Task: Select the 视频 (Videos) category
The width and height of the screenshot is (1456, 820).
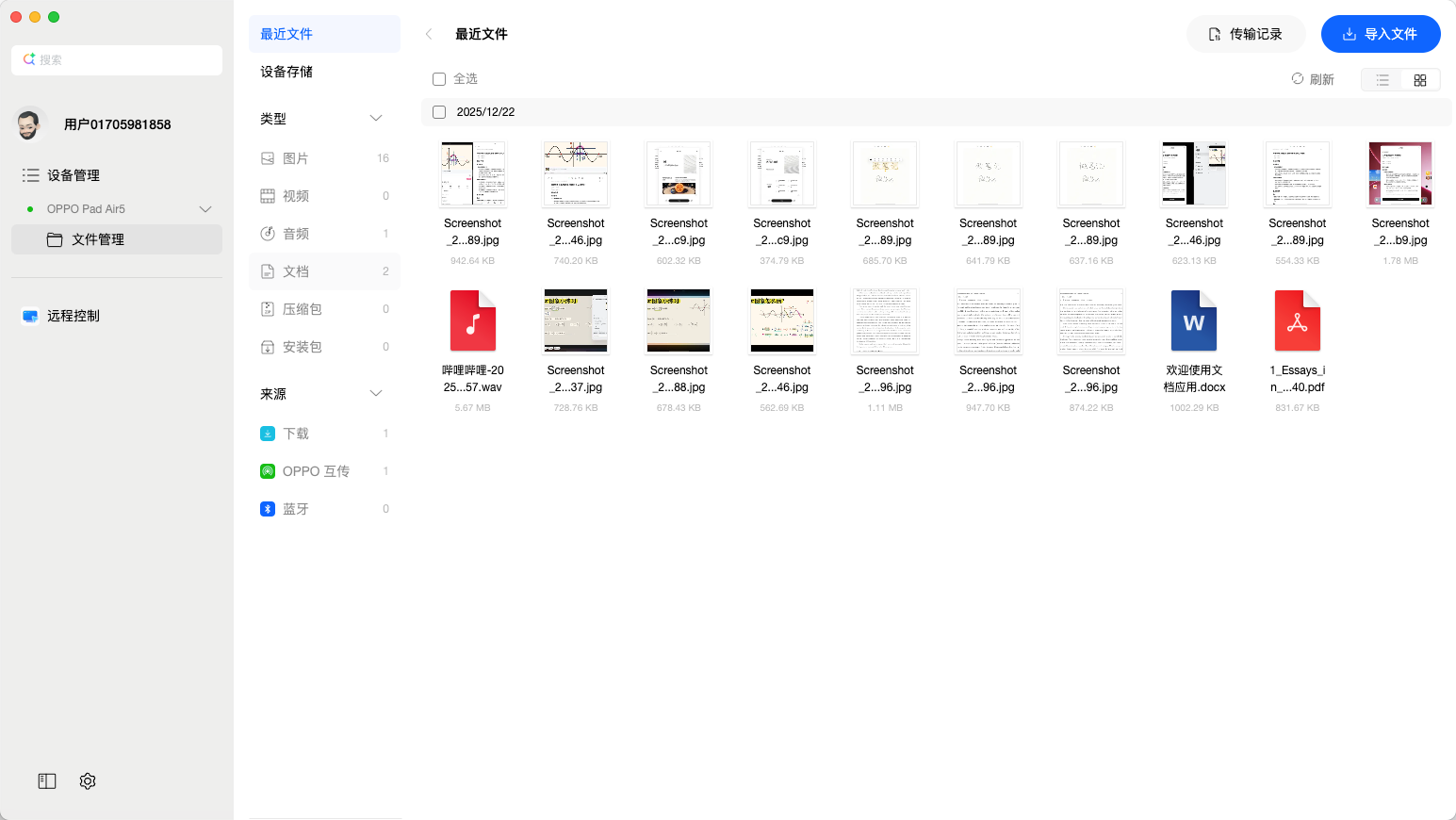Action: pos(295,195)
